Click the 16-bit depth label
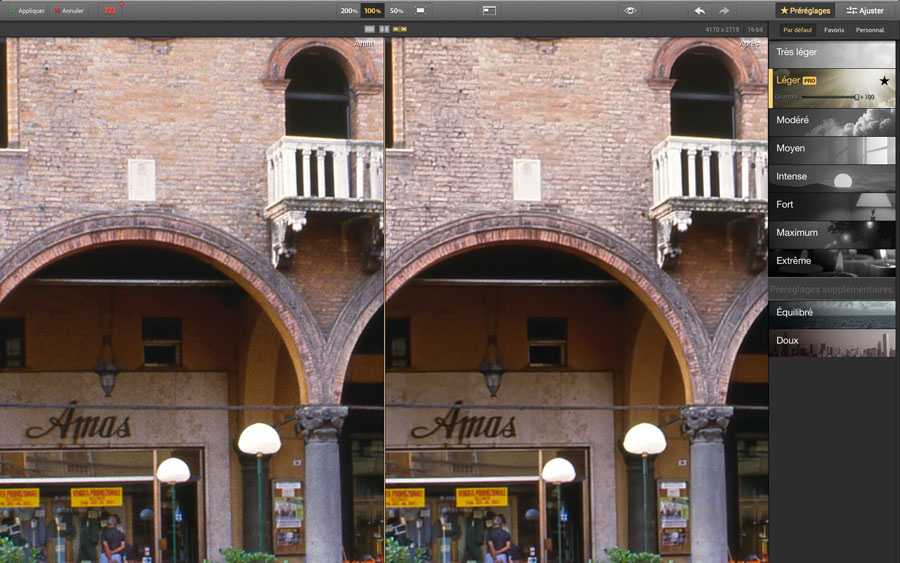 click(x=755, y=29)
